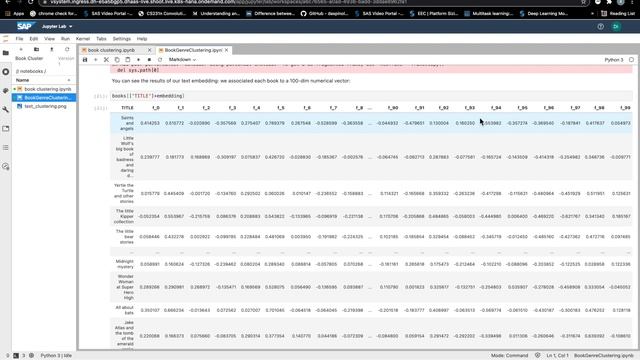640x360 pixels.
Task: Bookmark this page with the star icon
Action: coord(584,2)
